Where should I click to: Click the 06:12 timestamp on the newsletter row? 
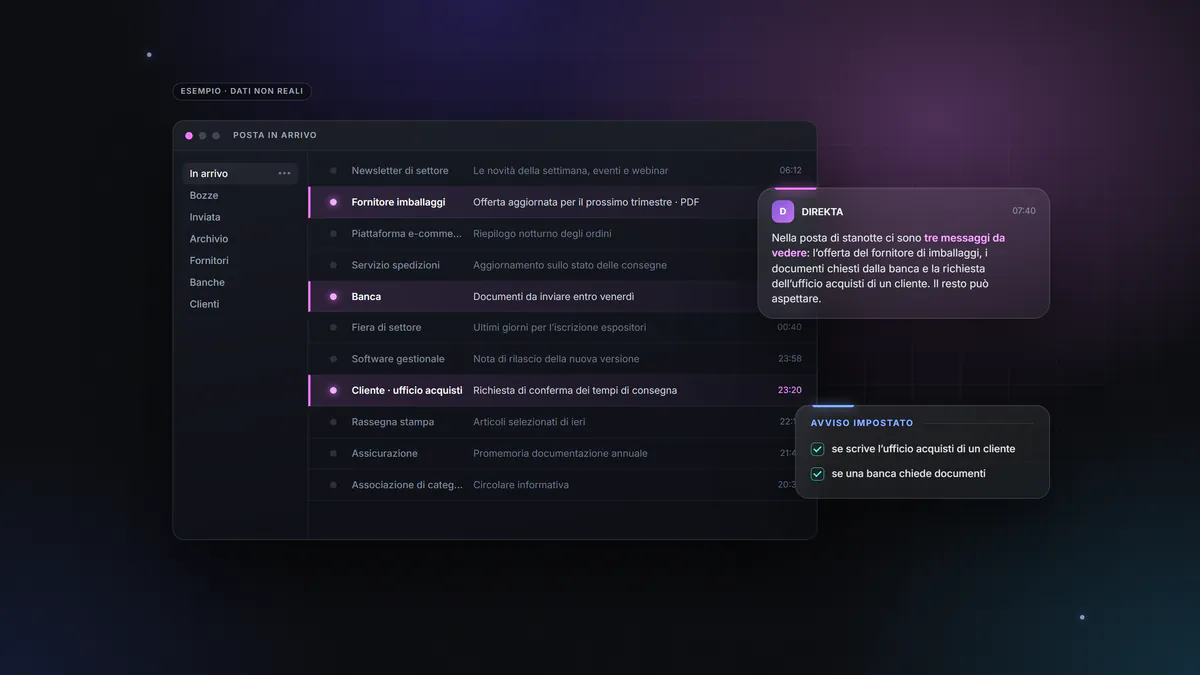pos(790,171)
